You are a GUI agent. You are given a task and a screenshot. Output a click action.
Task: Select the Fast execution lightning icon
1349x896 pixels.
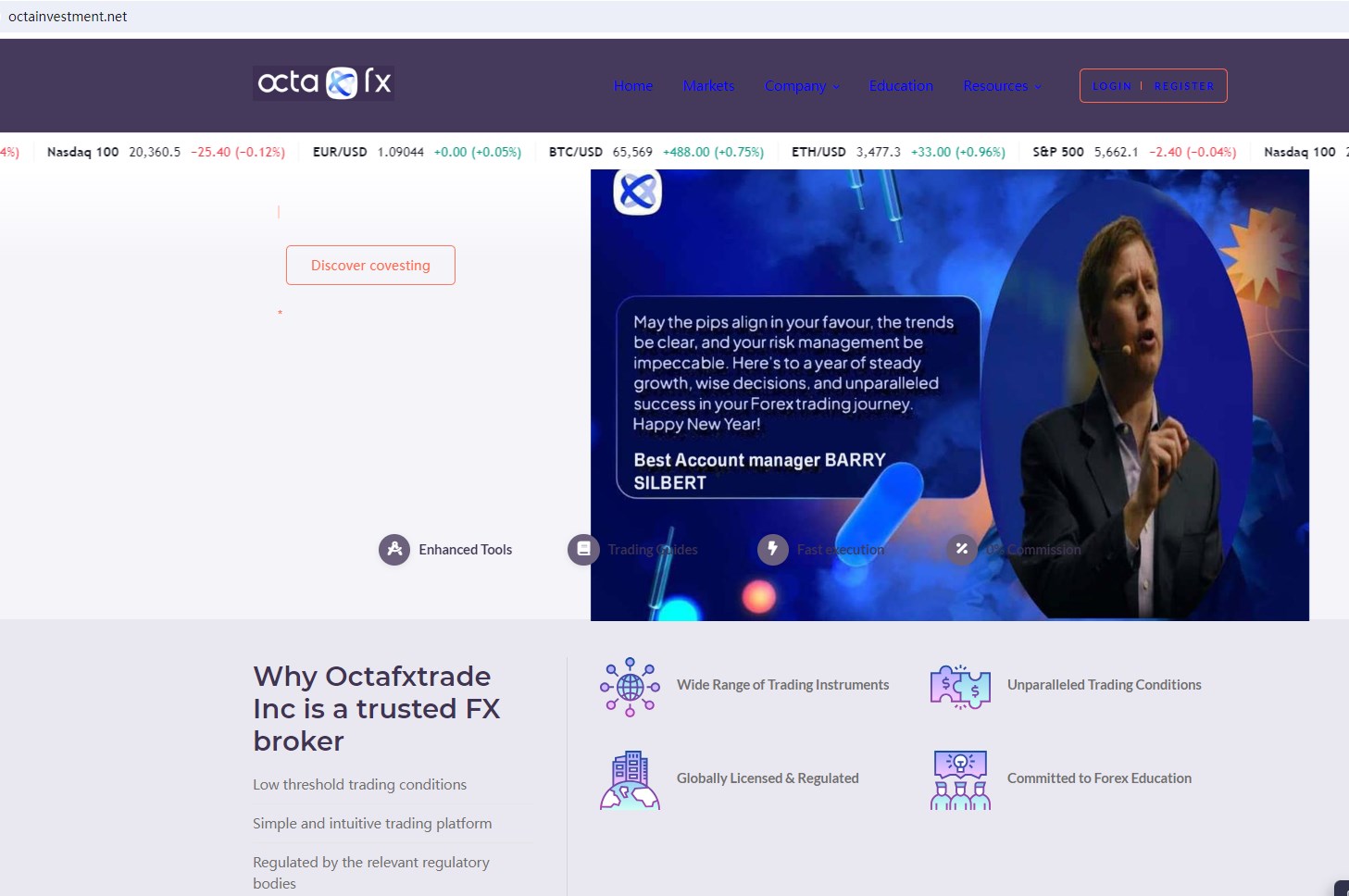[773, 550]
